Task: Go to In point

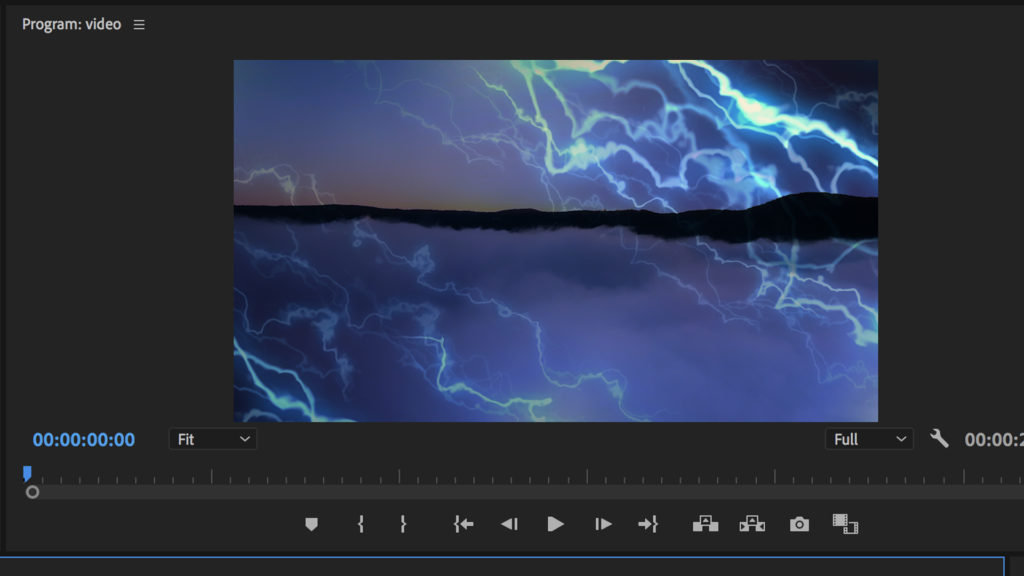Action: (x=463, y=524)
